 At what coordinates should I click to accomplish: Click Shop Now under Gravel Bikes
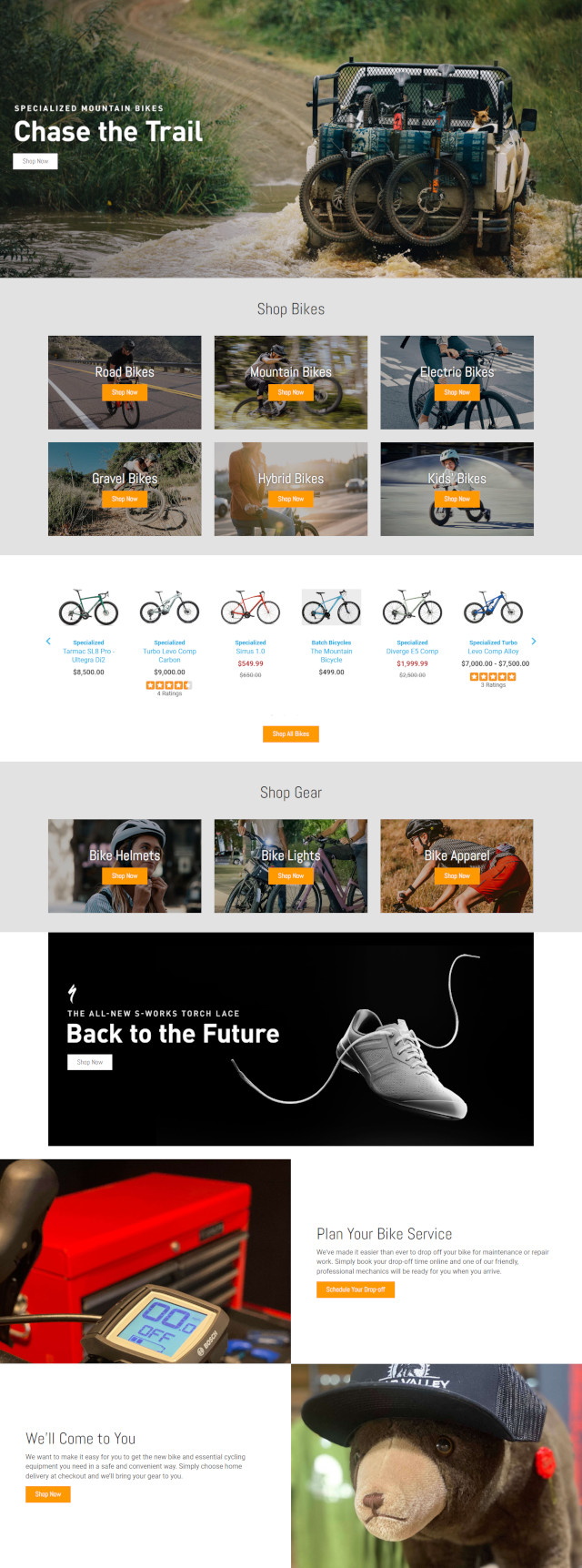125,499
